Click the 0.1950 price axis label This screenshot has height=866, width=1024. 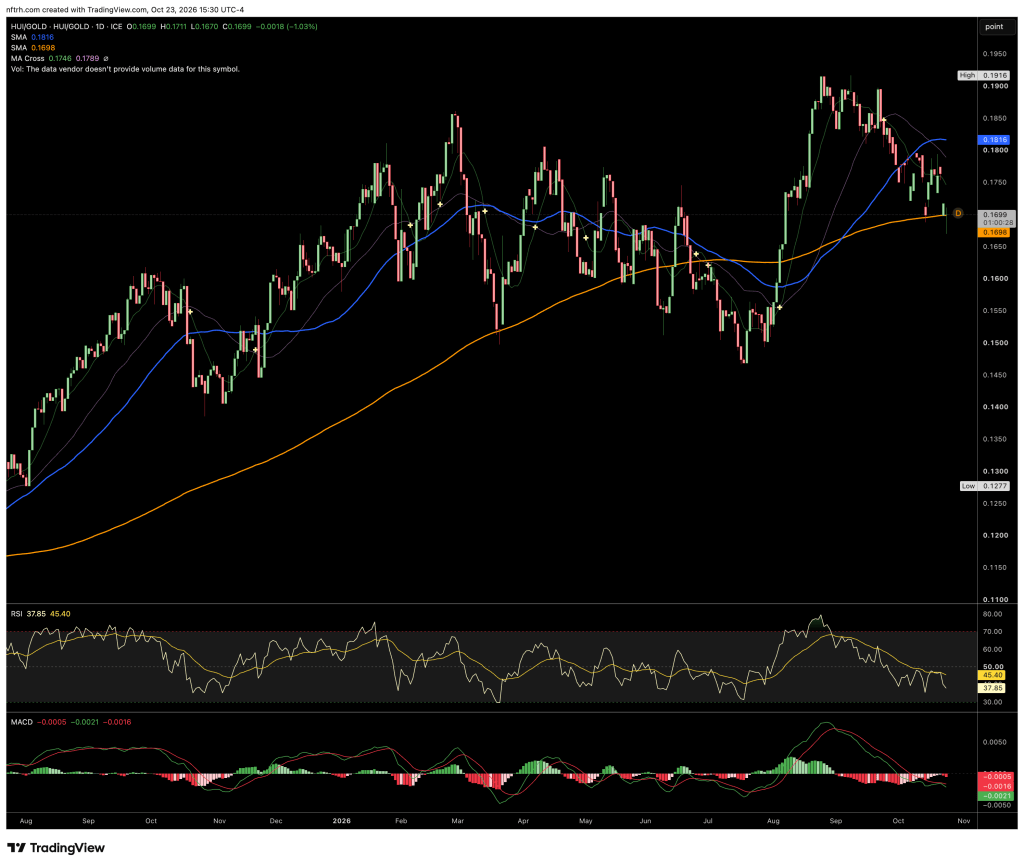[x=995, y=54]
